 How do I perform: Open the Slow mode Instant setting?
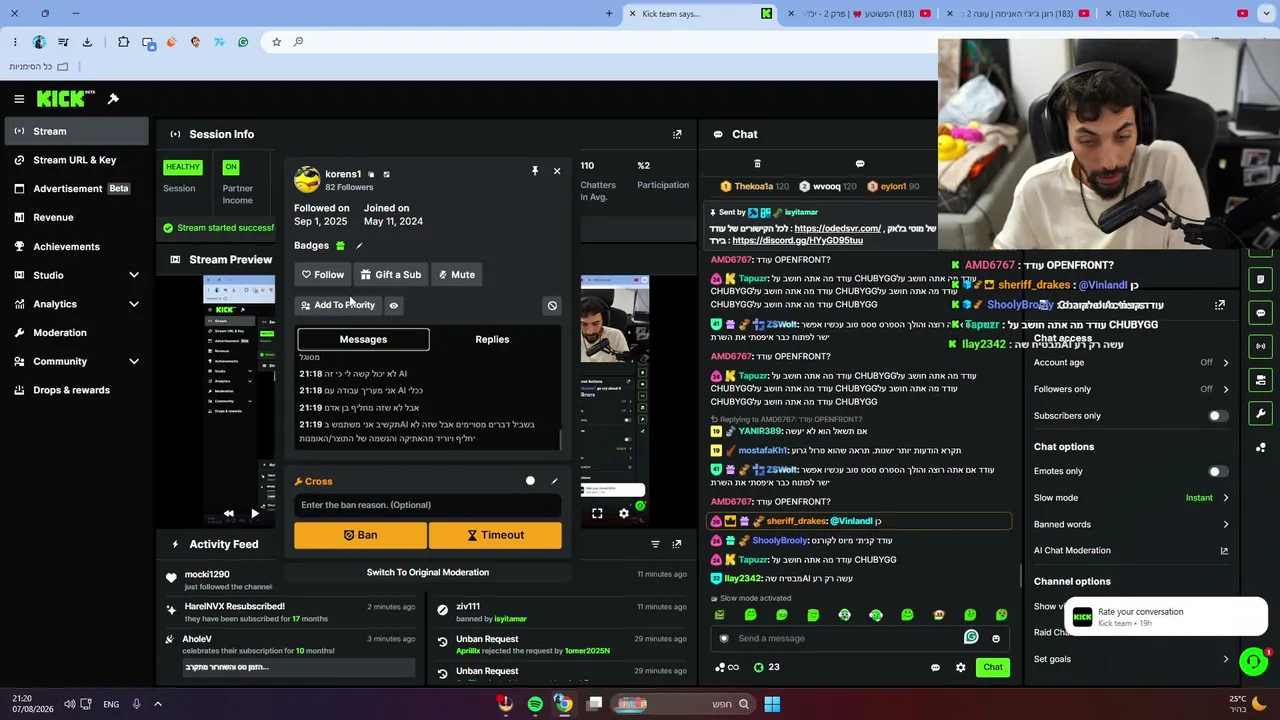click(x=1131, y=498)
